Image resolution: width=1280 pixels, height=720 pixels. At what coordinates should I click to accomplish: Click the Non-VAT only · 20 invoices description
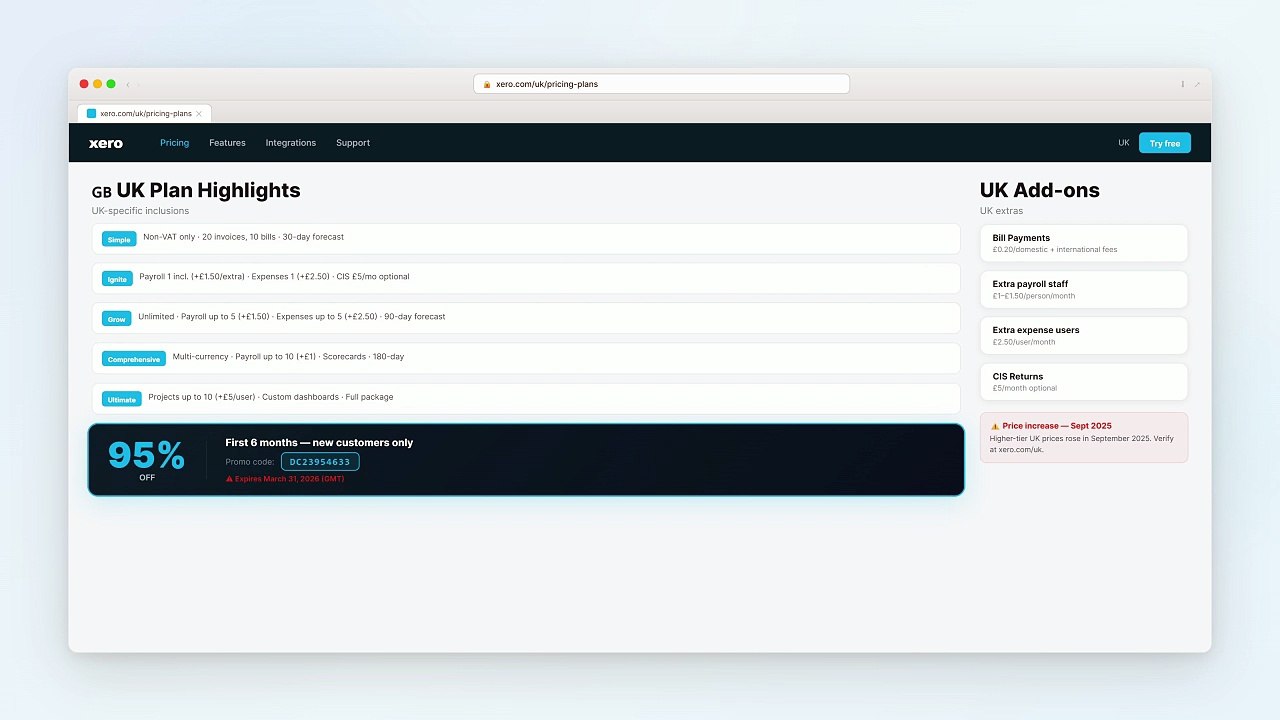(x=243, y=237)
